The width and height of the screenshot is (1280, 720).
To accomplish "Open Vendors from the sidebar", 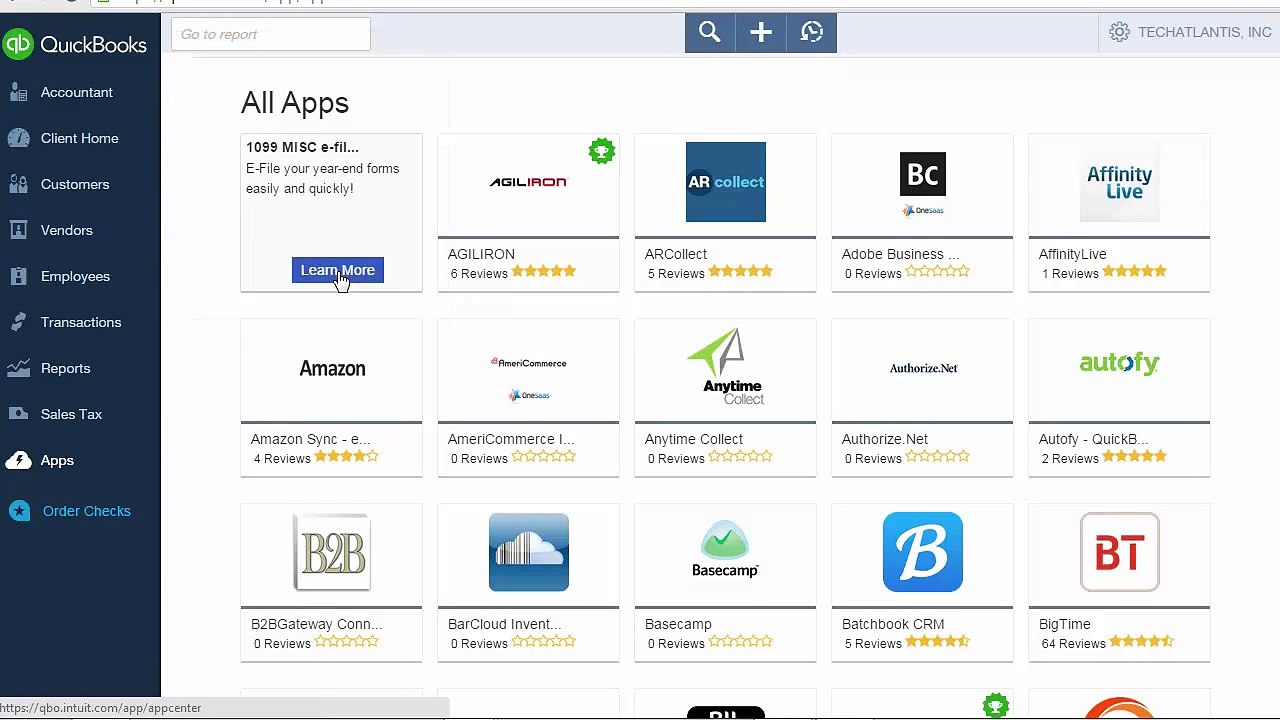I will pyautogui.click(x=66, y=230).
